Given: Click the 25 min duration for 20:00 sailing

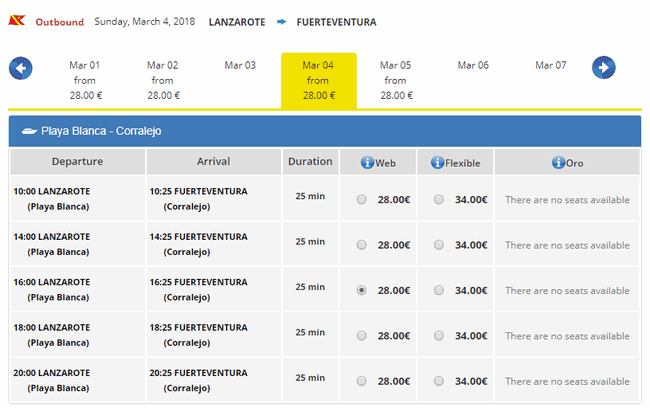Looking at the screenshot, I should [310, 378].
